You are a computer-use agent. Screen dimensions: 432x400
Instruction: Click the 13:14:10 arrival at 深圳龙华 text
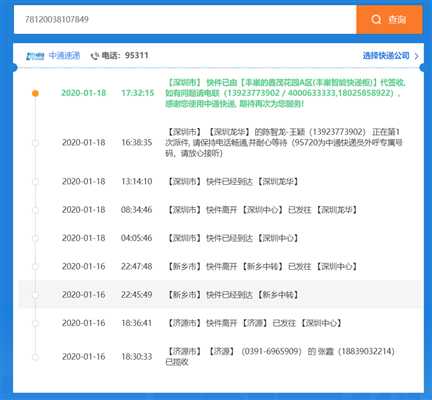(233, 182)
